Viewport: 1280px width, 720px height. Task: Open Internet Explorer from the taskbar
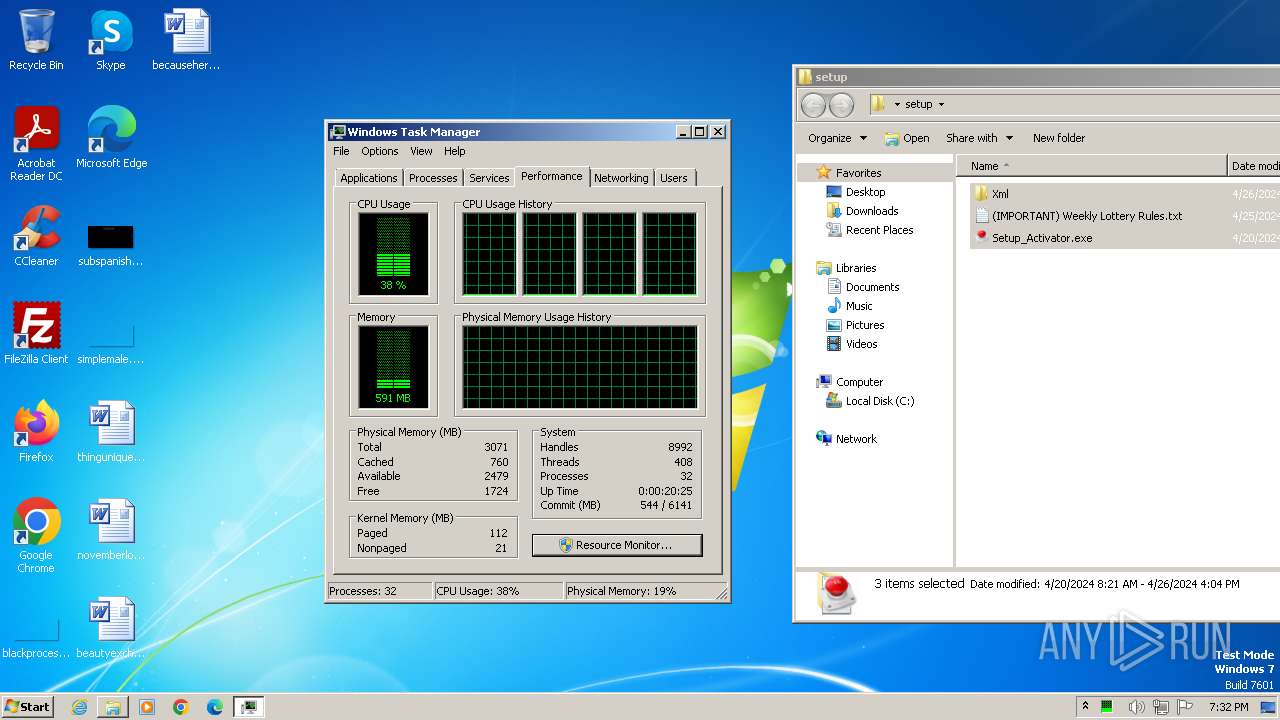click(x=79, y=707)
